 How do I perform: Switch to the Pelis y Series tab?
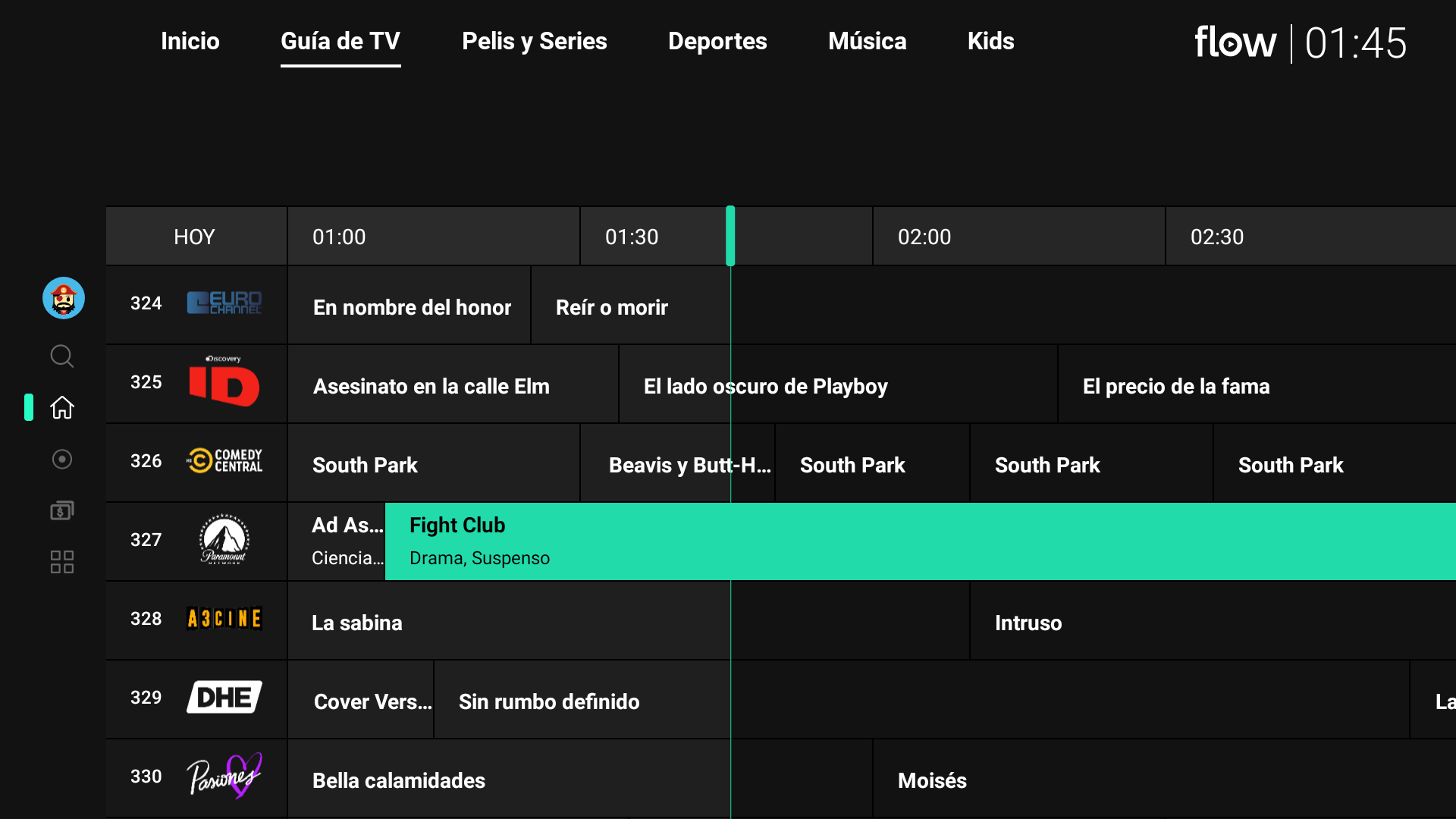534,41
